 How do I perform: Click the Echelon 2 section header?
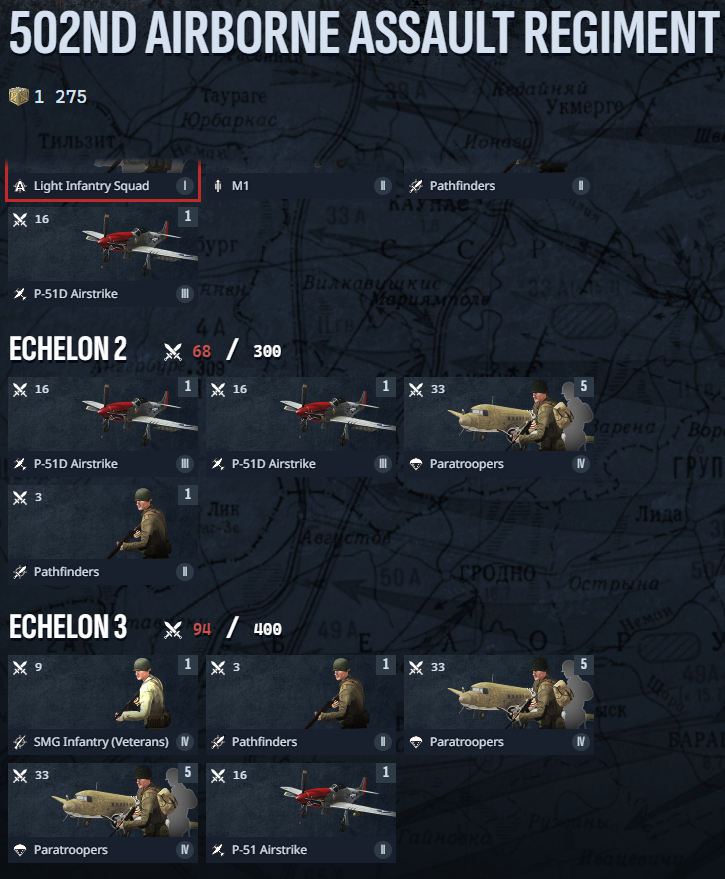click(x=68, y=349)
